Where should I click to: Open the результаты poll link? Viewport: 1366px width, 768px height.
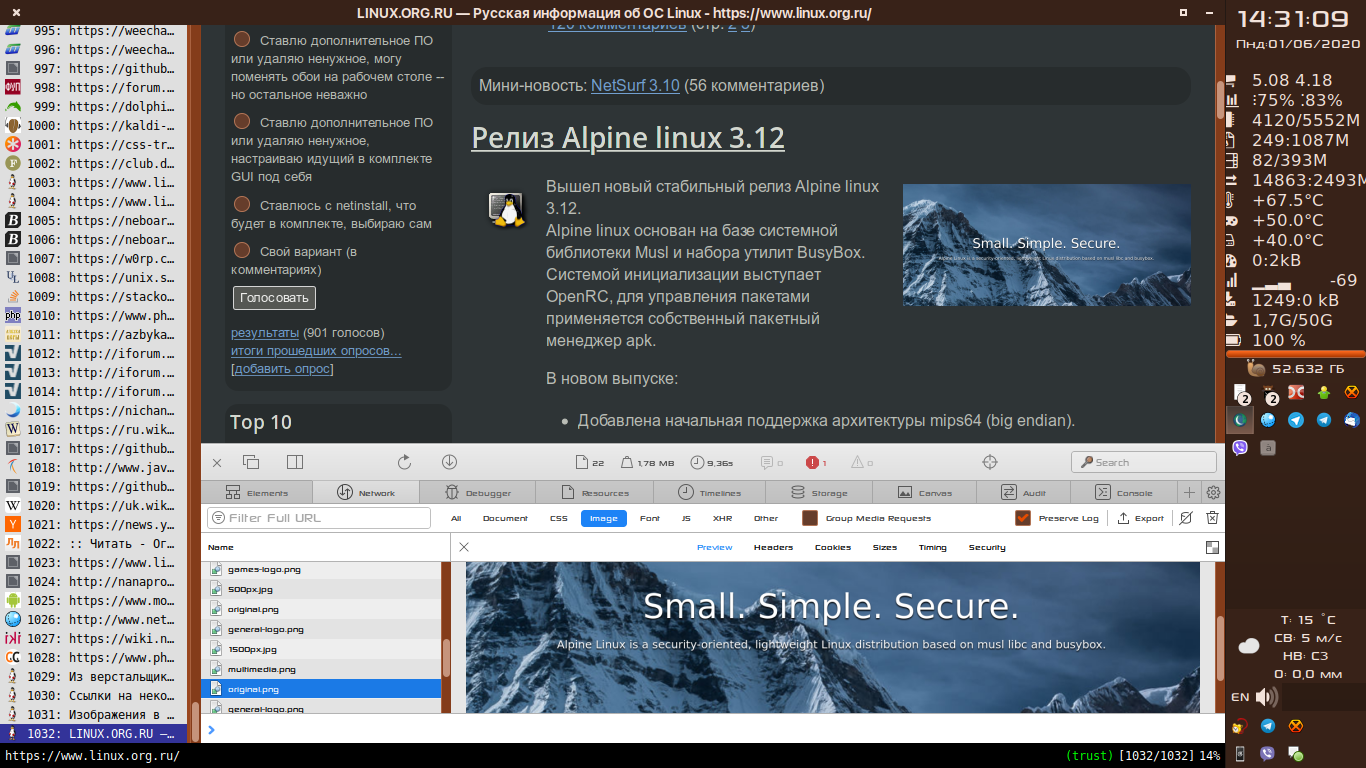coord(265,332)
